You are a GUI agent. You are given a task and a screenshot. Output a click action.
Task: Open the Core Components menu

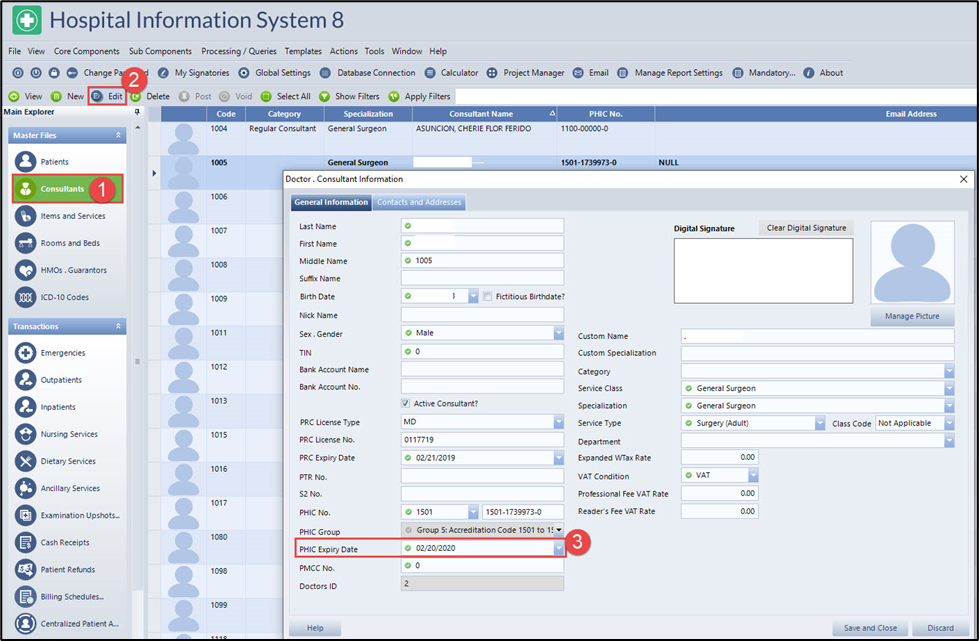[x=86, y=51]
